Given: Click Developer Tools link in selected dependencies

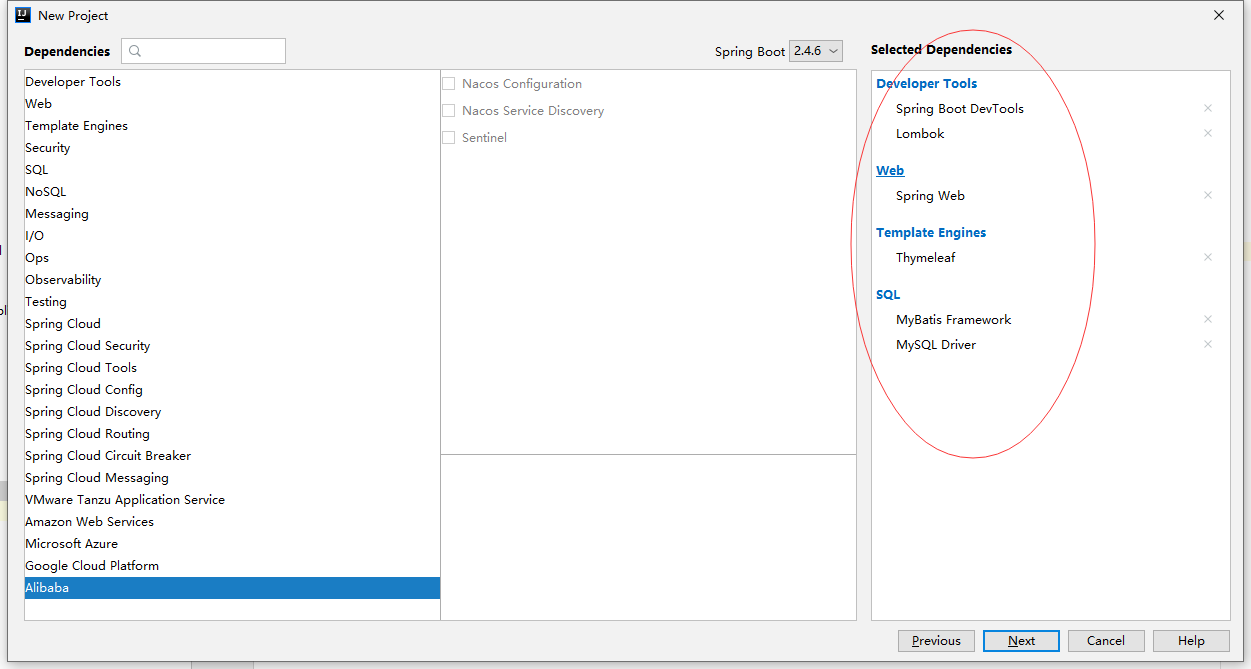Looking at the screenshot, I should click(x=926, y=84).
